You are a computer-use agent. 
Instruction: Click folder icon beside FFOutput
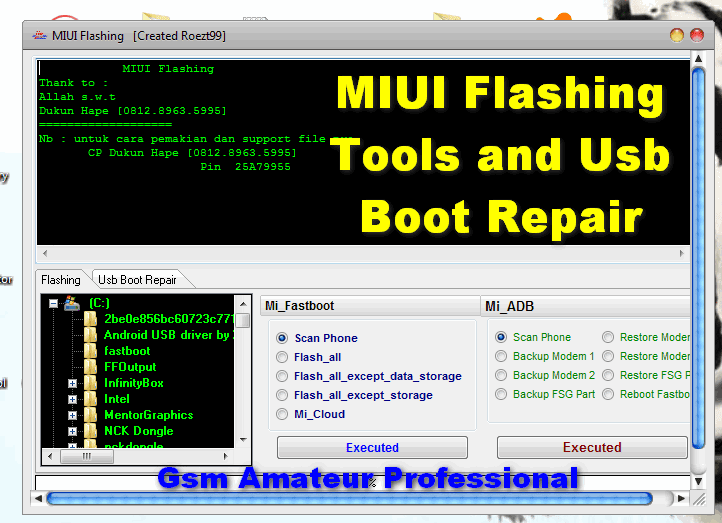pyautogui.click(x=91, y=367)
